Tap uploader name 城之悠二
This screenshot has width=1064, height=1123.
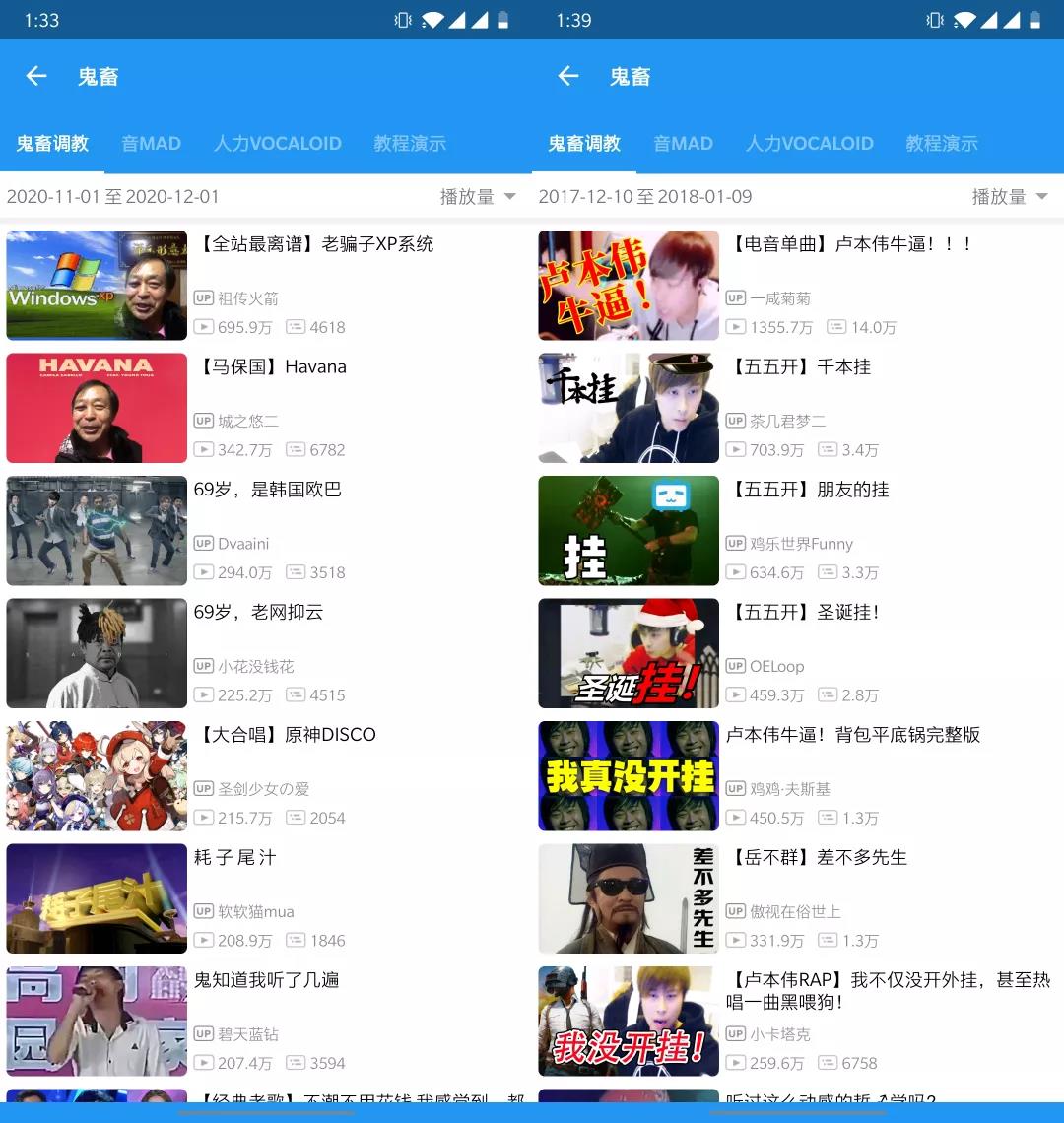click(x=248, y=422)
